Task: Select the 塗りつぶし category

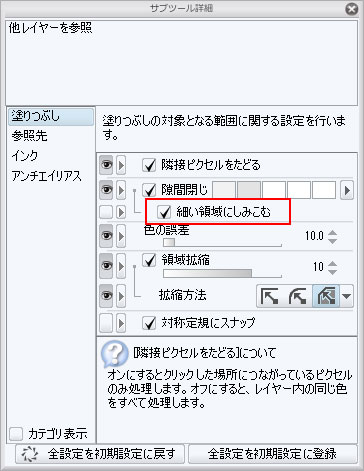Action: tap(51, 116)
